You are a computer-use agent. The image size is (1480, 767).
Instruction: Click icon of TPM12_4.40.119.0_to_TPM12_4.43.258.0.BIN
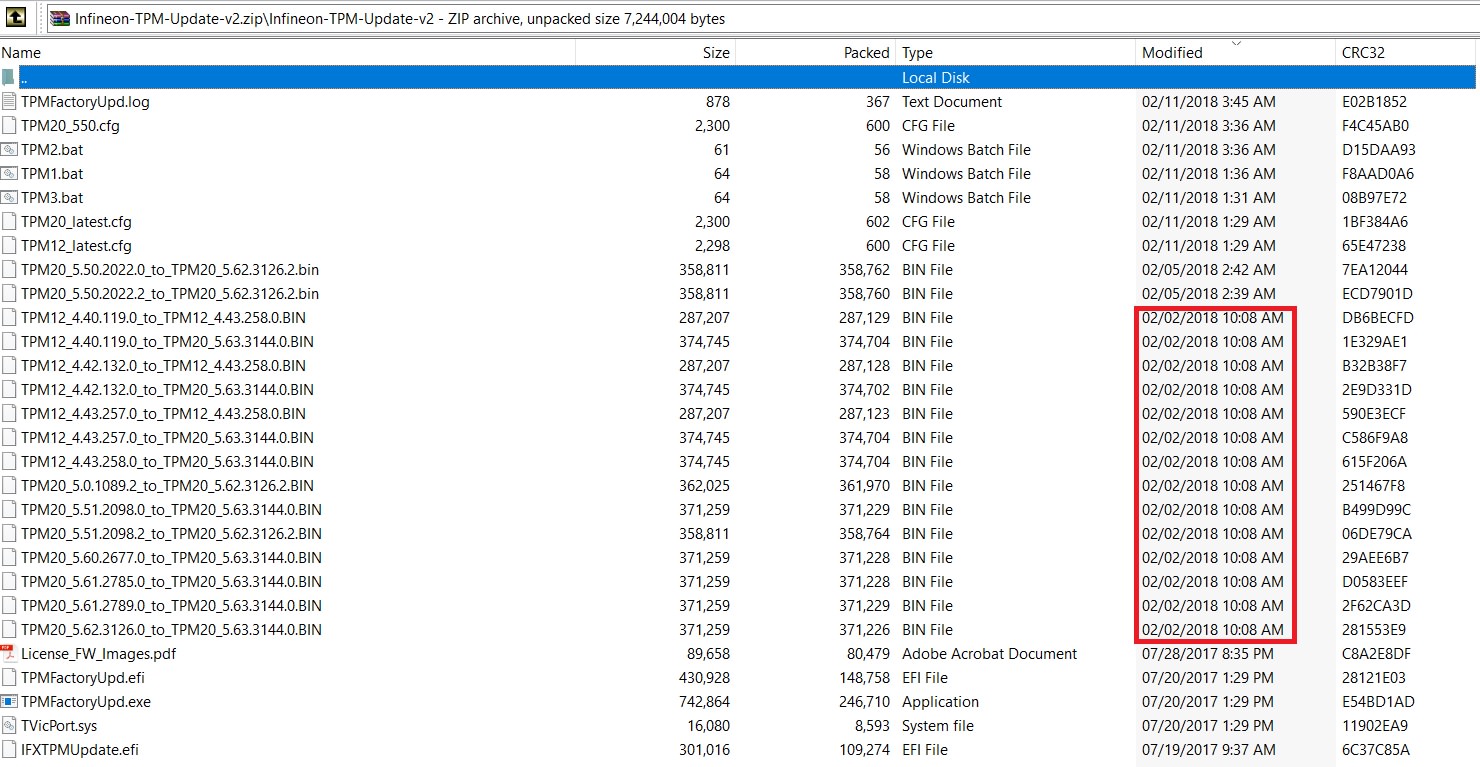pyautogui.click(x=9, y=318)
